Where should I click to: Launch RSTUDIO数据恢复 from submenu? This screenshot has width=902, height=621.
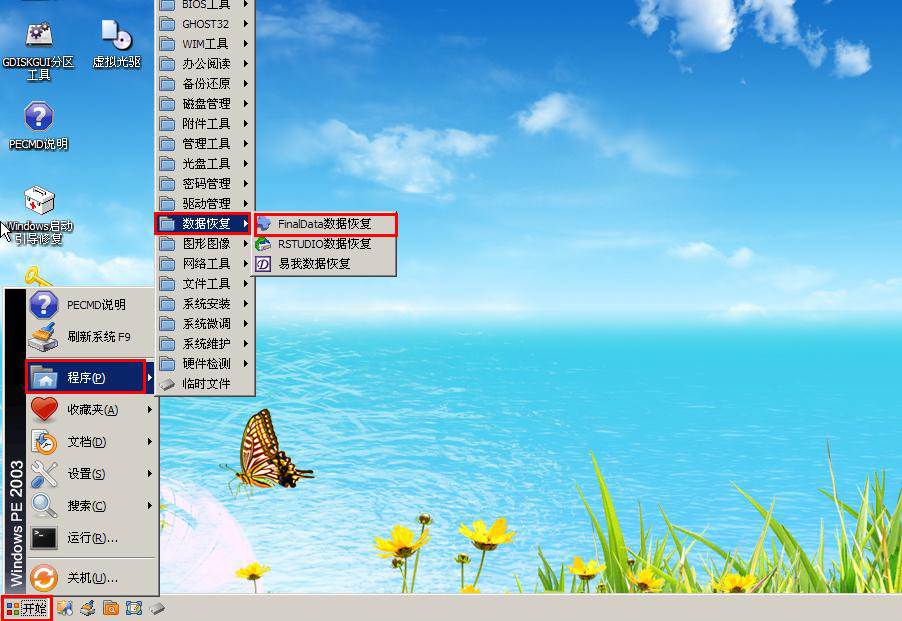click(325, 244)
